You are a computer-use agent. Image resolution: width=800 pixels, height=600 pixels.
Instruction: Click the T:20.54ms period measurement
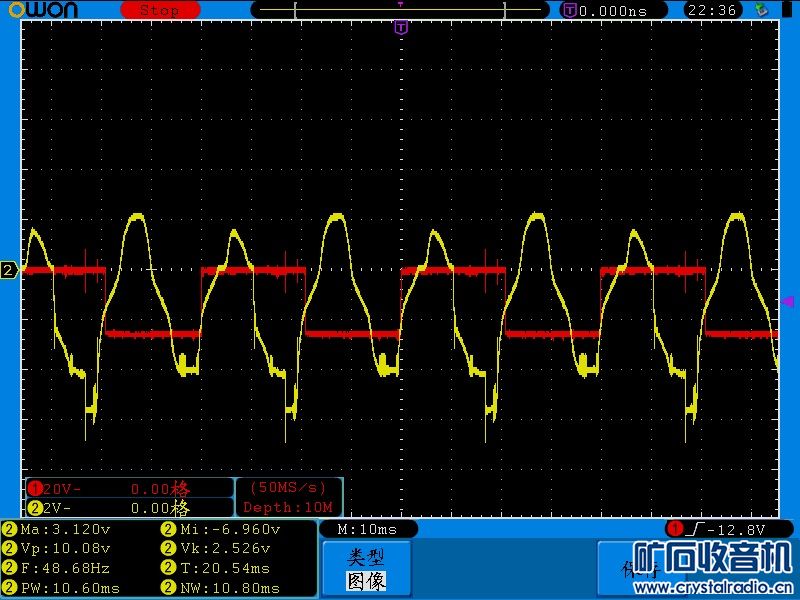216,568
